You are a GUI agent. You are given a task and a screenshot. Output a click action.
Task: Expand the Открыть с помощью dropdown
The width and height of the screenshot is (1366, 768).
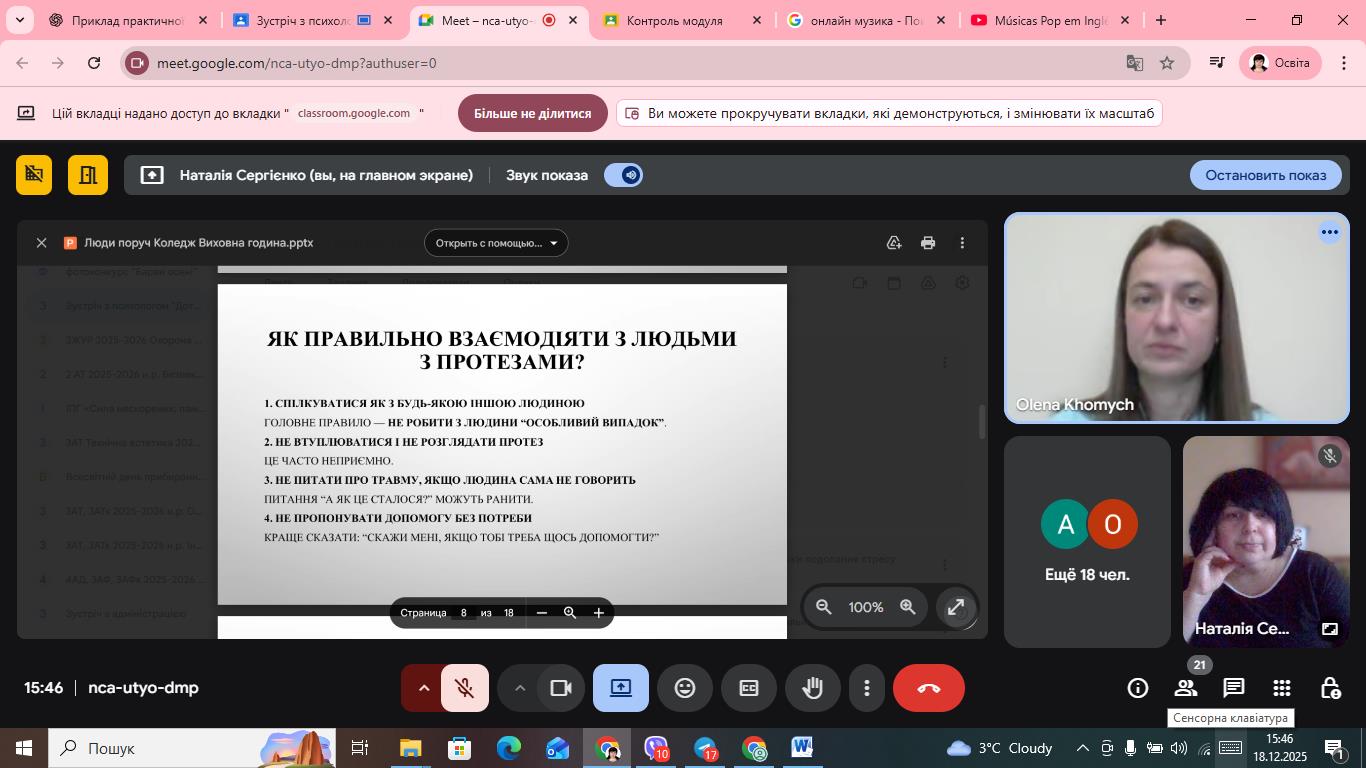pyautogui.click(x=496, y=243)
